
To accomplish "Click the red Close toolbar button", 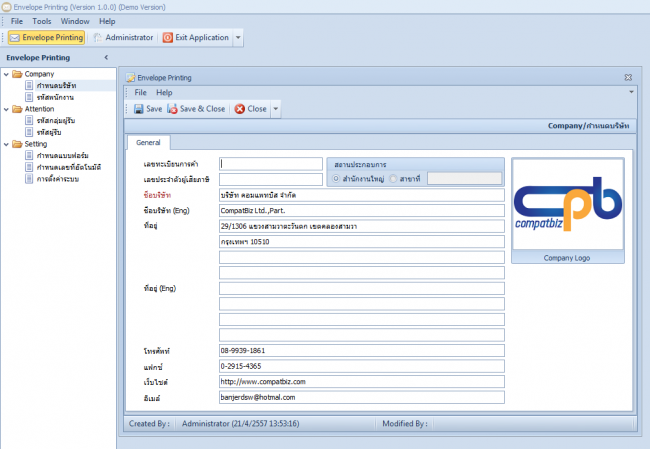I will (250, 109).
